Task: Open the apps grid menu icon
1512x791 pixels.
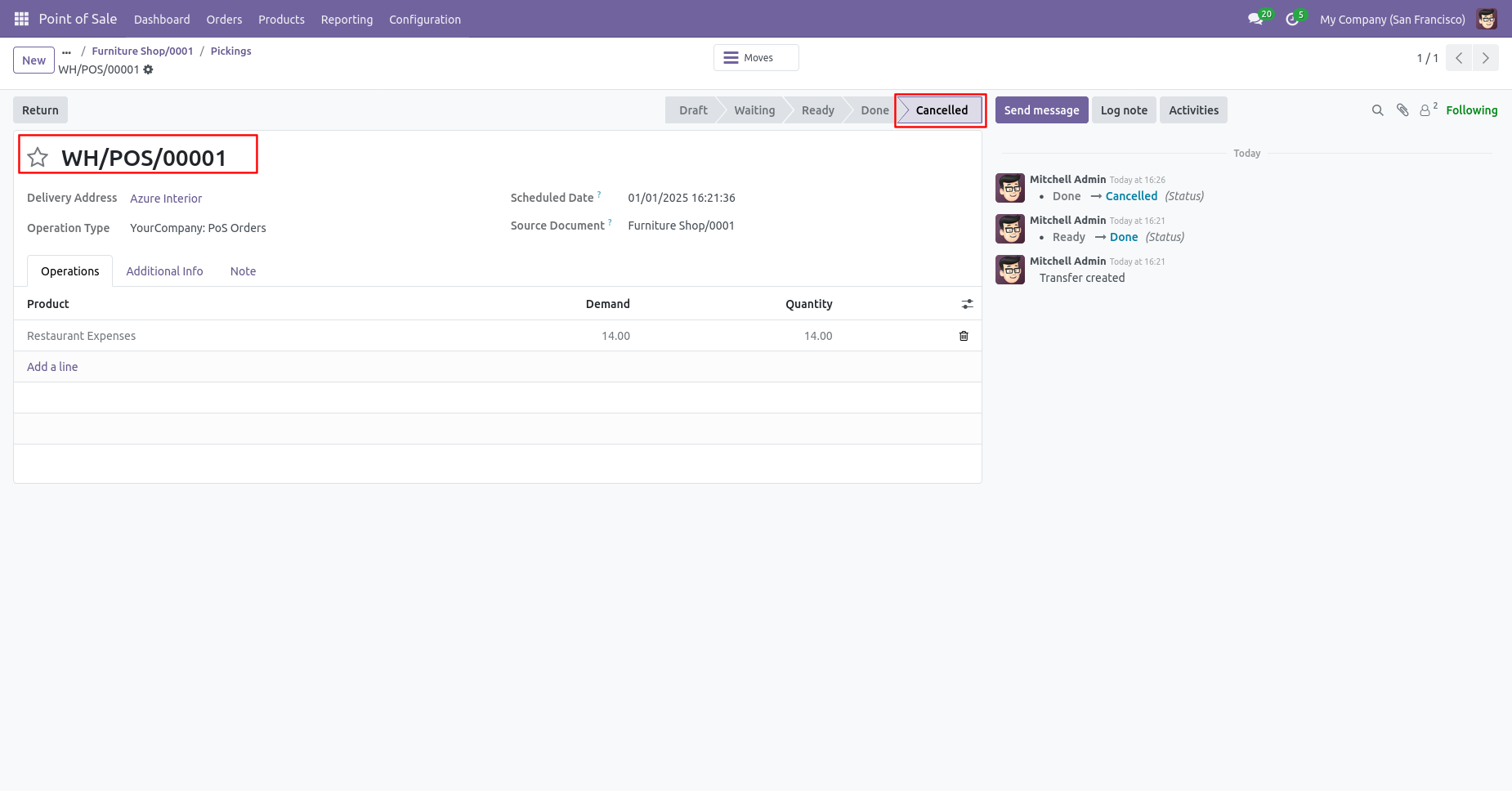Action: point(21,19)
